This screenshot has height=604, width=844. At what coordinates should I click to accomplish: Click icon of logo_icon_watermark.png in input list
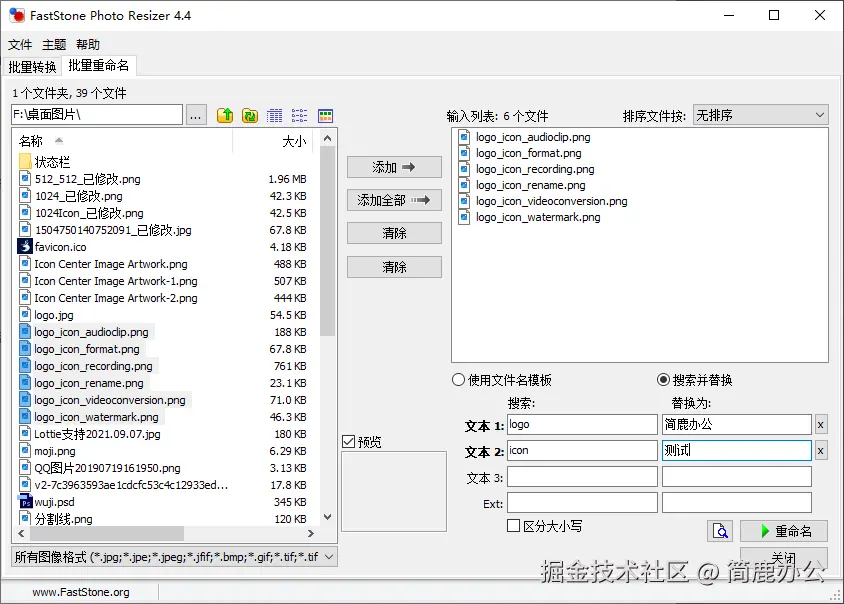[464, 217]
